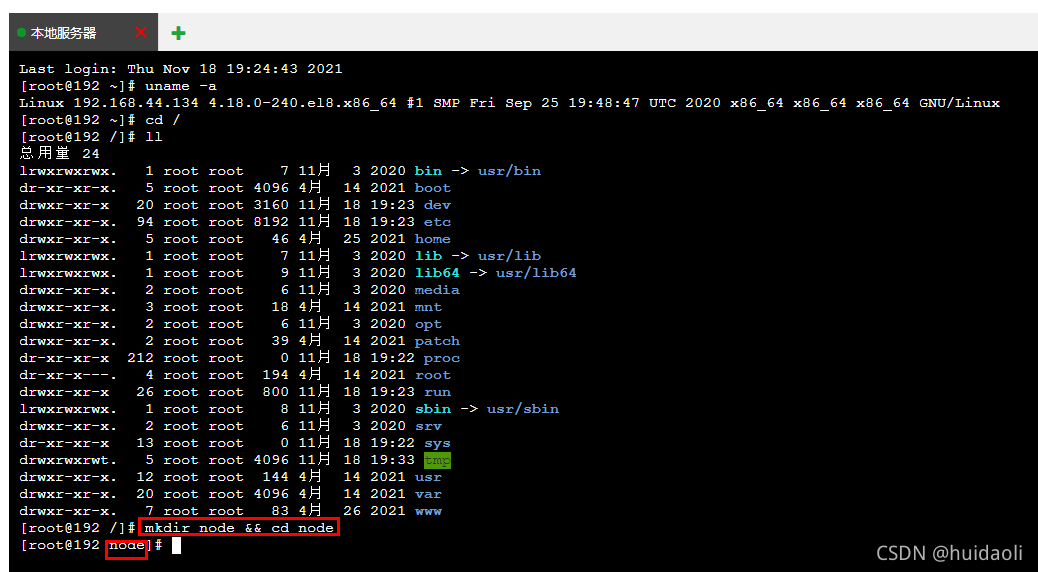1038x572 pixels.
Task: Click 'node' in the final prompt
Action: [126, 546]
